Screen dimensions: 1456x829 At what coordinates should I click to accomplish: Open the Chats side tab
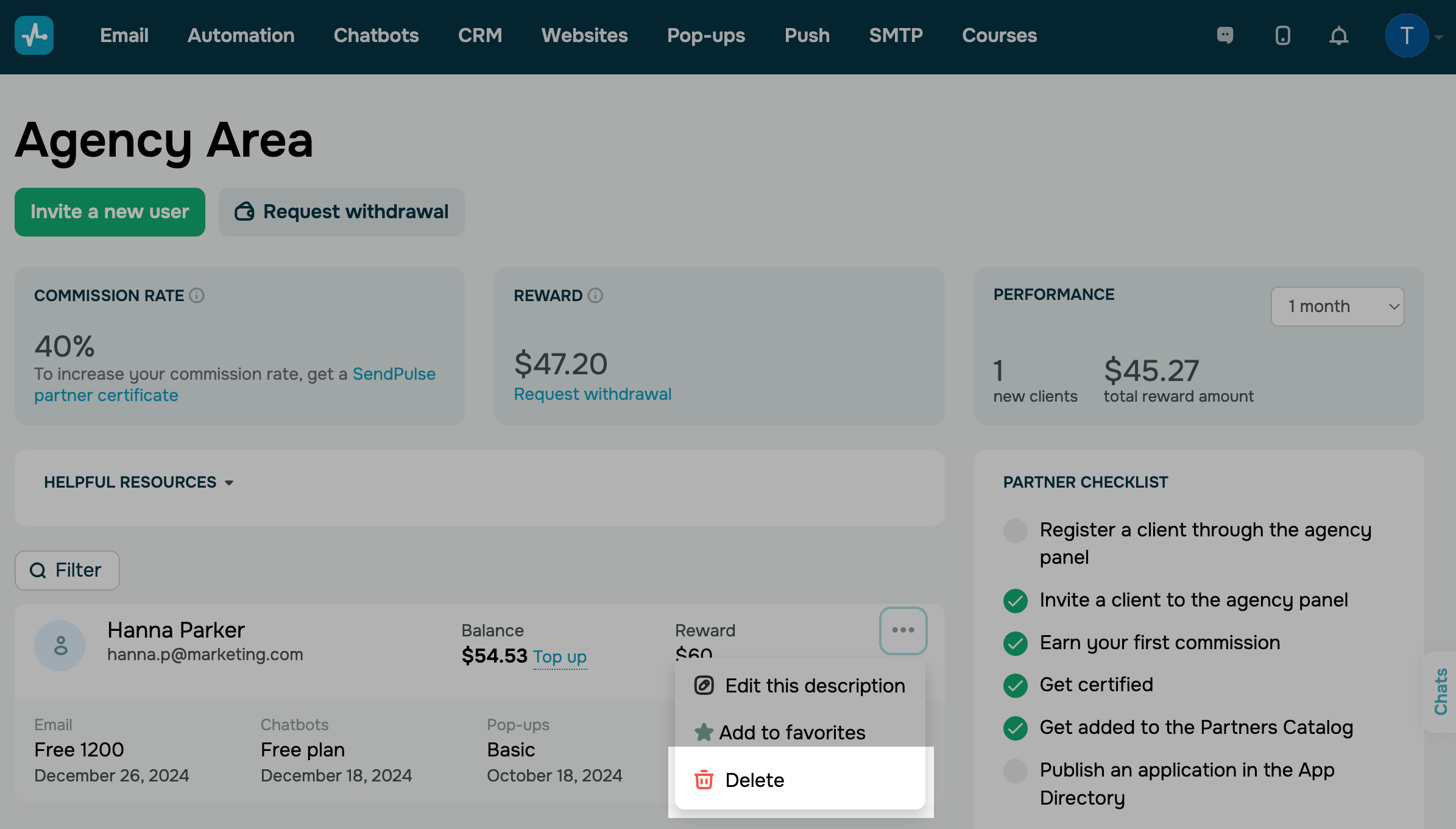[1440, 691]
